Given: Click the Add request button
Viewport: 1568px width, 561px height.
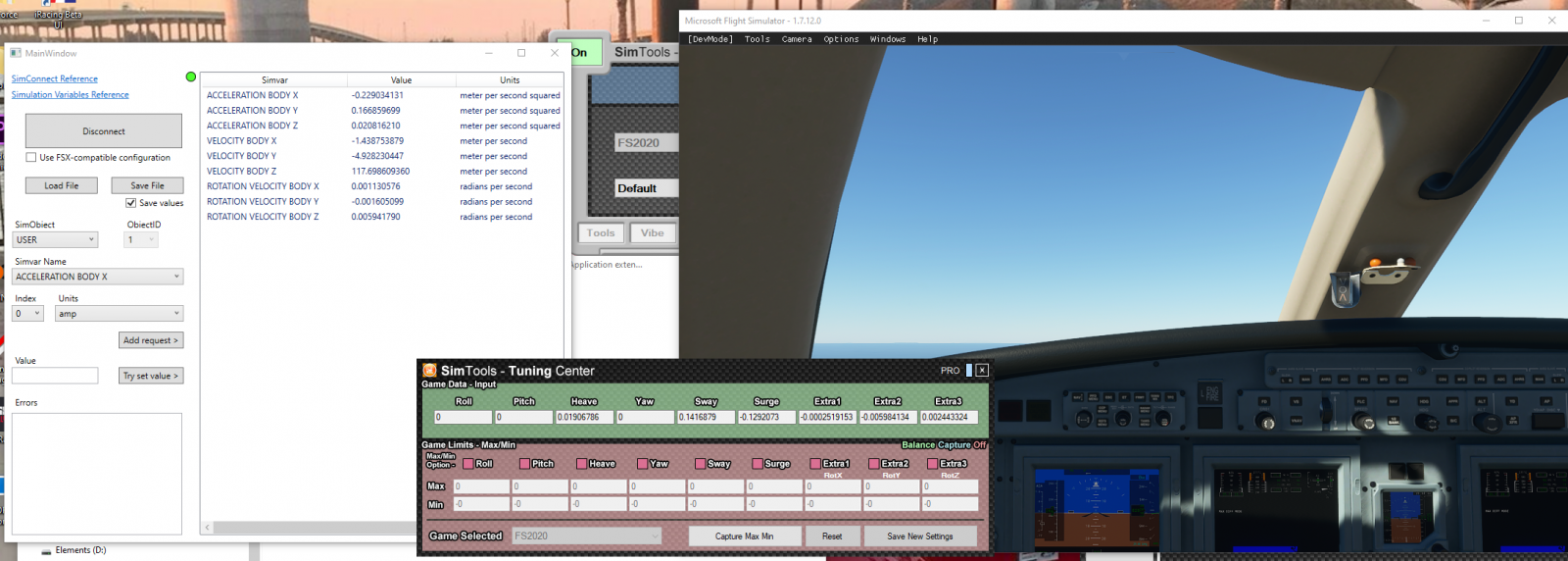Looking at the screenshot, I should tap(151, 340).
